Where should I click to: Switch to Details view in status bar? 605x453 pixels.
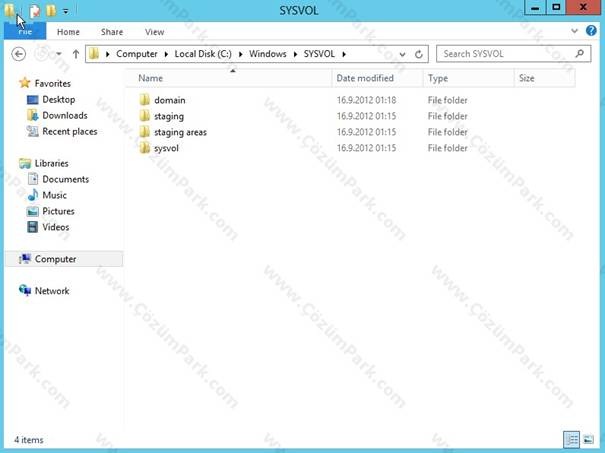coord(571,439)
